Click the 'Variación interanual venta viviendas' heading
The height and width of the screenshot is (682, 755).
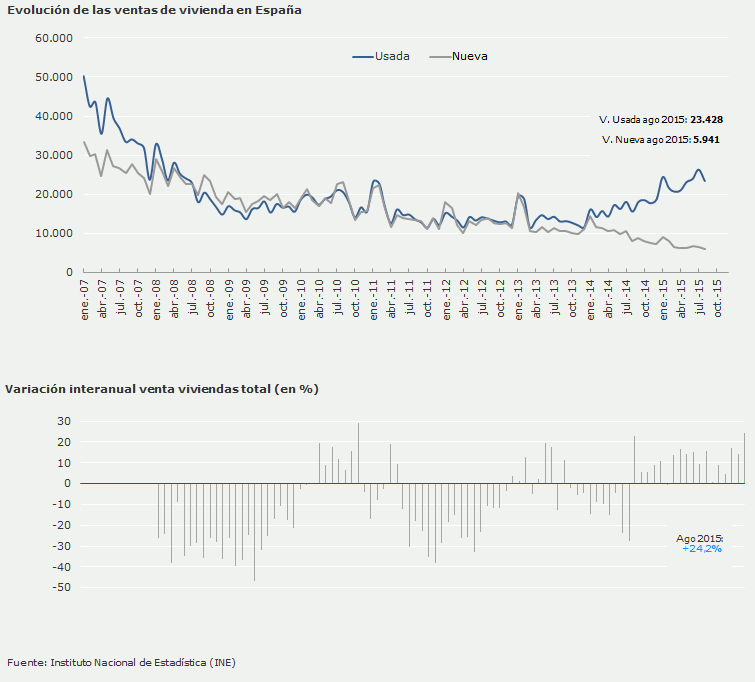coord(161,388)
